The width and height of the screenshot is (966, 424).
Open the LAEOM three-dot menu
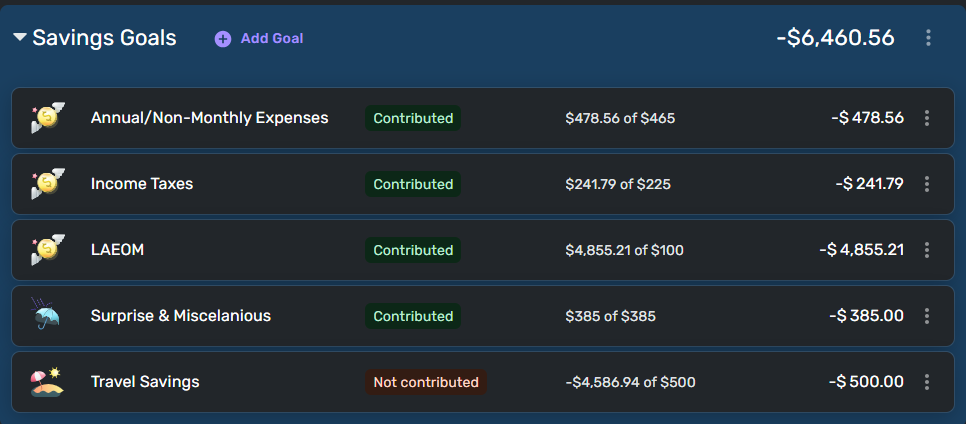[927, 250]
